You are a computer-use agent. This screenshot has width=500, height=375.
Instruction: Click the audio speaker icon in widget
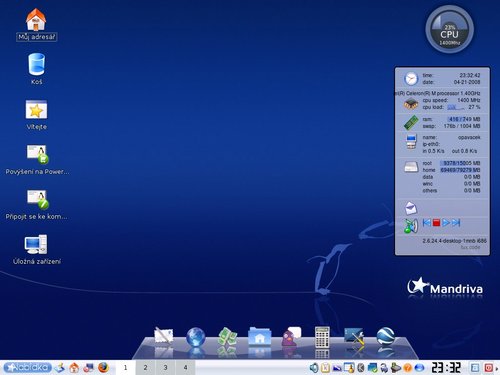coord(411,226)
